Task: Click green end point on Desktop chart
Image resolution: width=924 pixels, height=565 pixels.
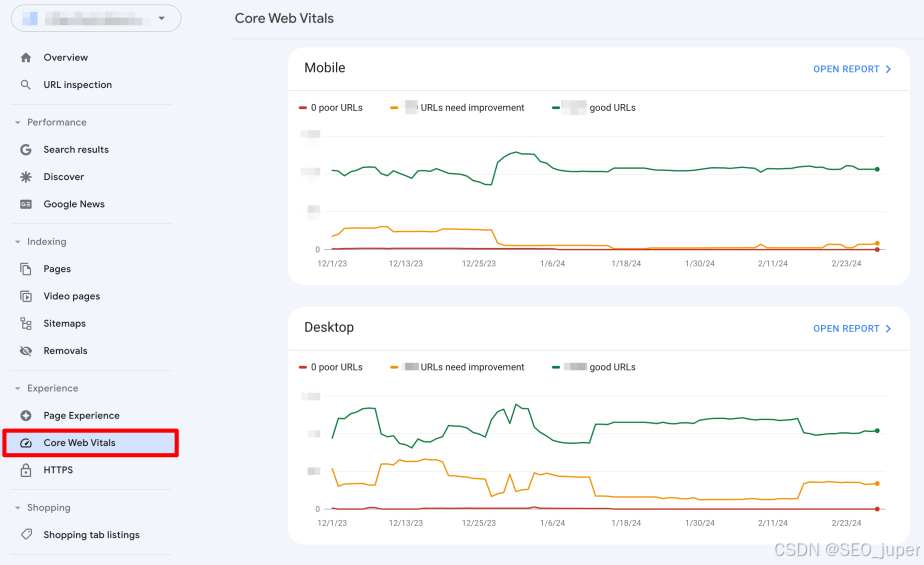Action: coord(877,431)
